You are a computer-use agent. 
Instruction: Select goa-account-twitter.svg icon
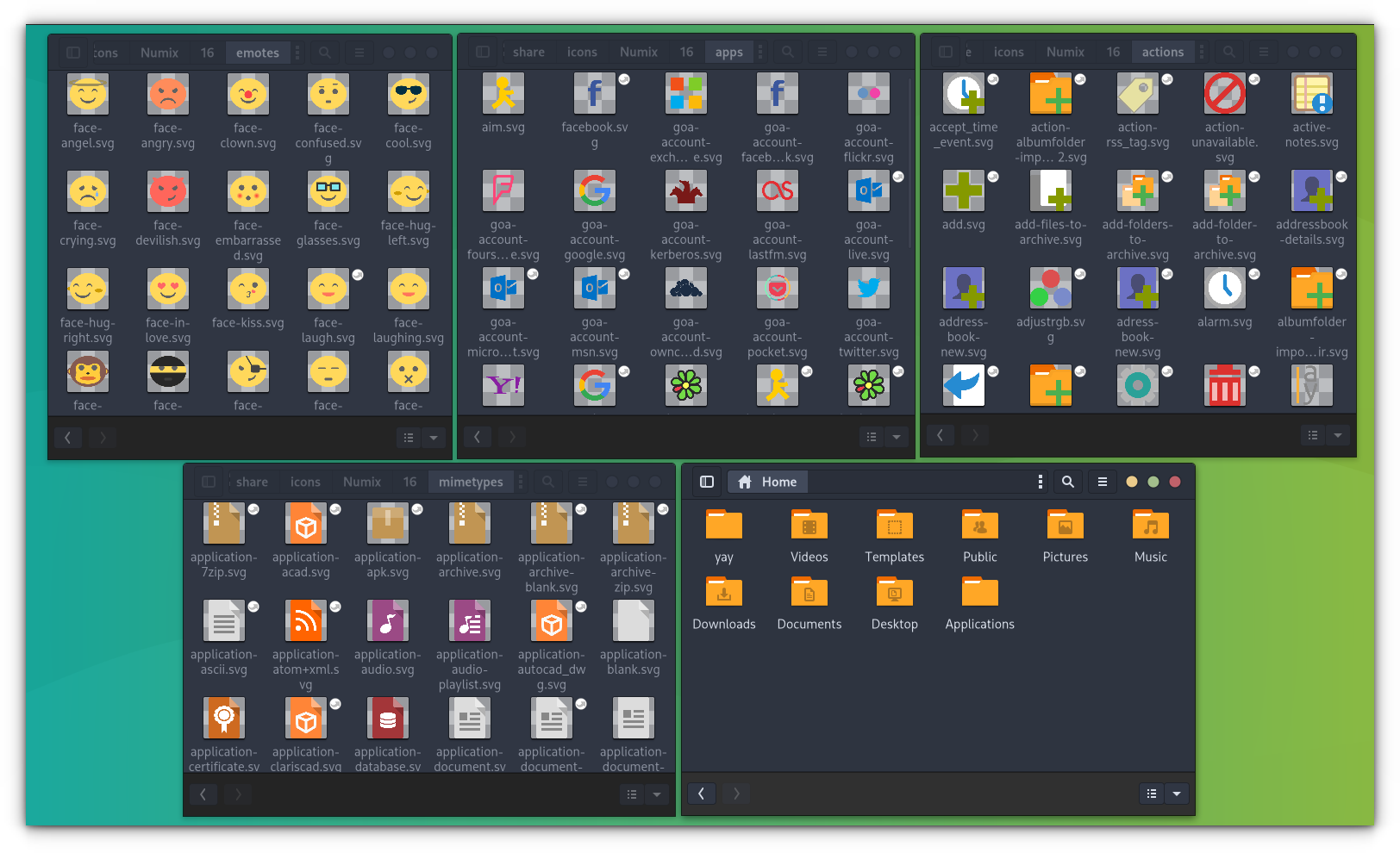869,289
